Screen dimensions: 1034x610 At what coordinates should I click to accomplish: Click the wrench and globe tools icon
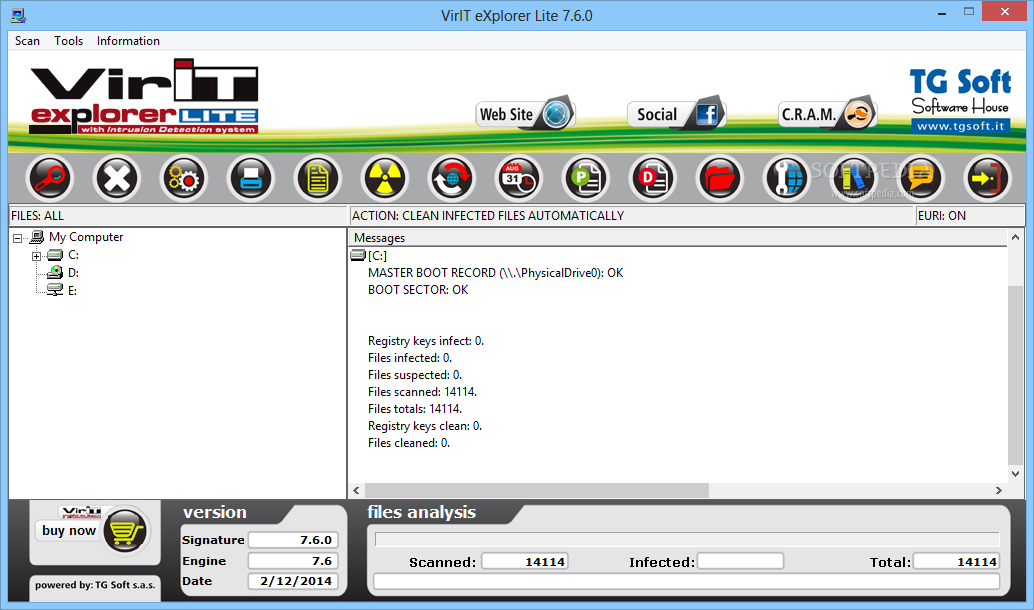point(787,178)
